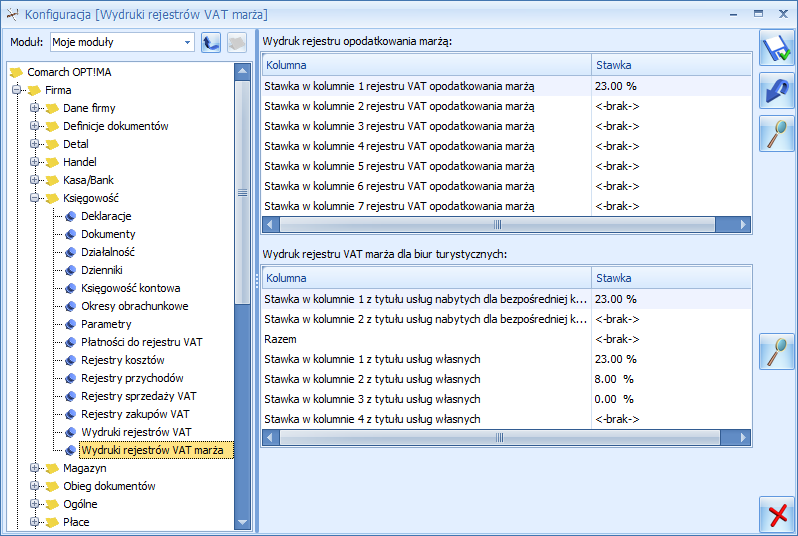
Task: Select row Stawka w kolumnie 4 z tytułu usług własnych
Action: tap(506, 419)
